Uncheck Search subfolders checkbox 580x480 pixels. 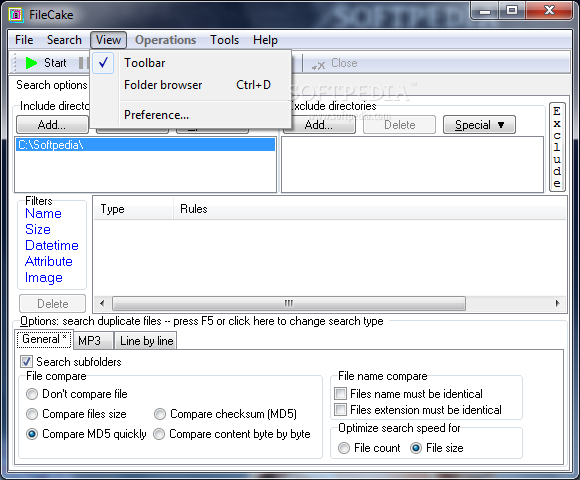pos(27,362)
